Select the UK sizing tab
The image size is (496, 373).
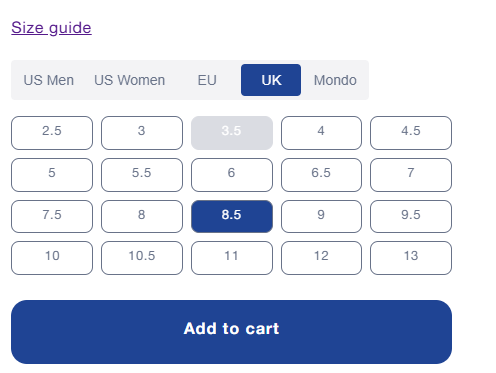point(271,80)
